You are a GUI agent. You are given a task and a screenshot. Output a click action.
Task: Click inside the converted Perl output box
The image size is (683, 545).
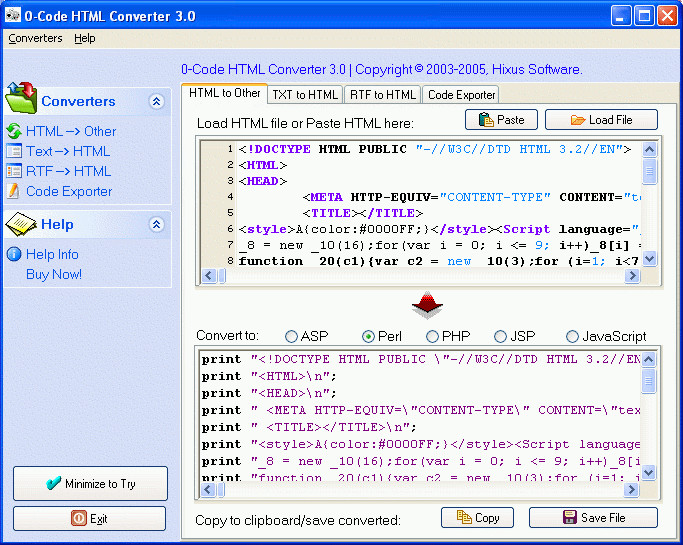420,416
